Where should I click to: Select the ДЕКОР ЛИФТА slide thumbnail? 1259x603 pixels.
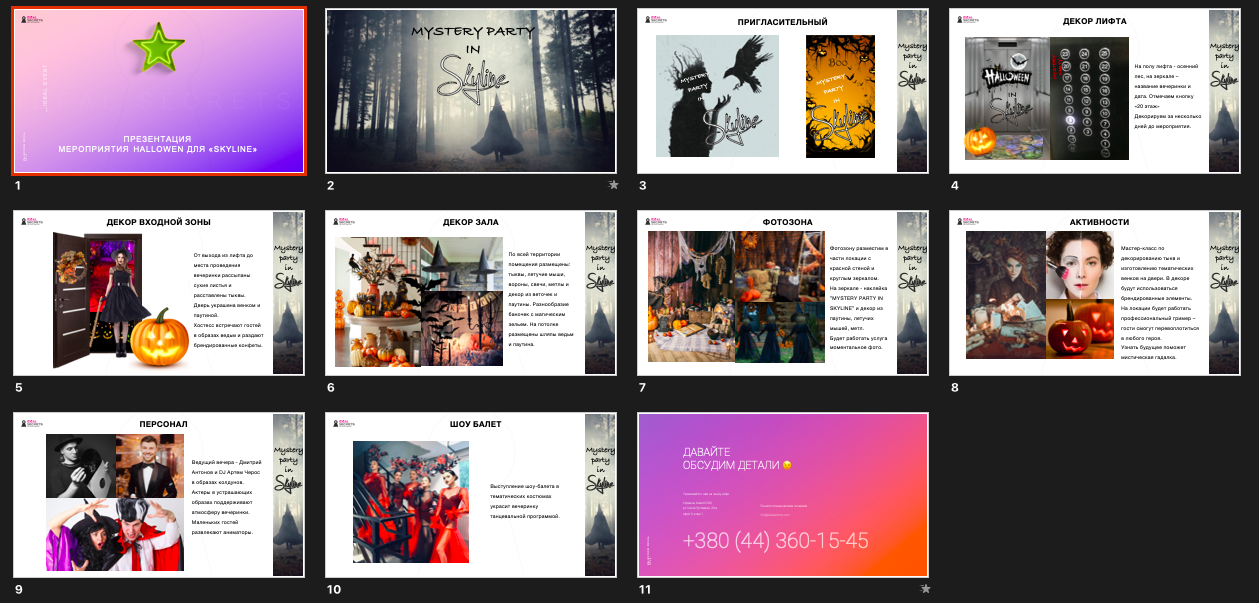(1094, 91)
